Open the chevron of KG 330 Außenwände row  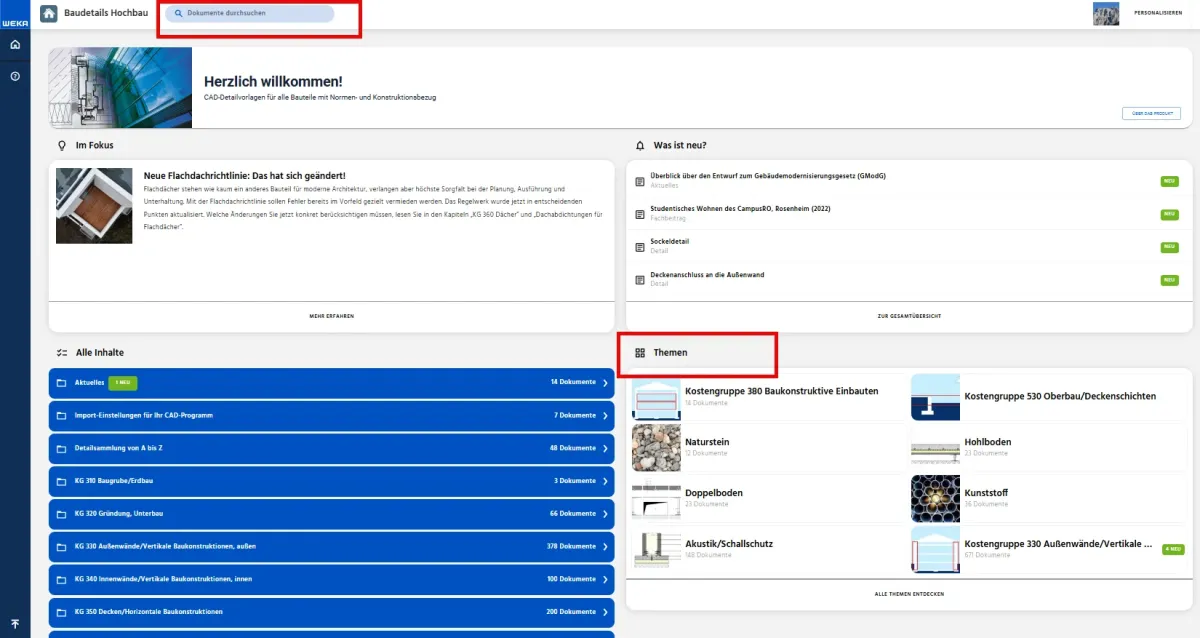point(605,547)
